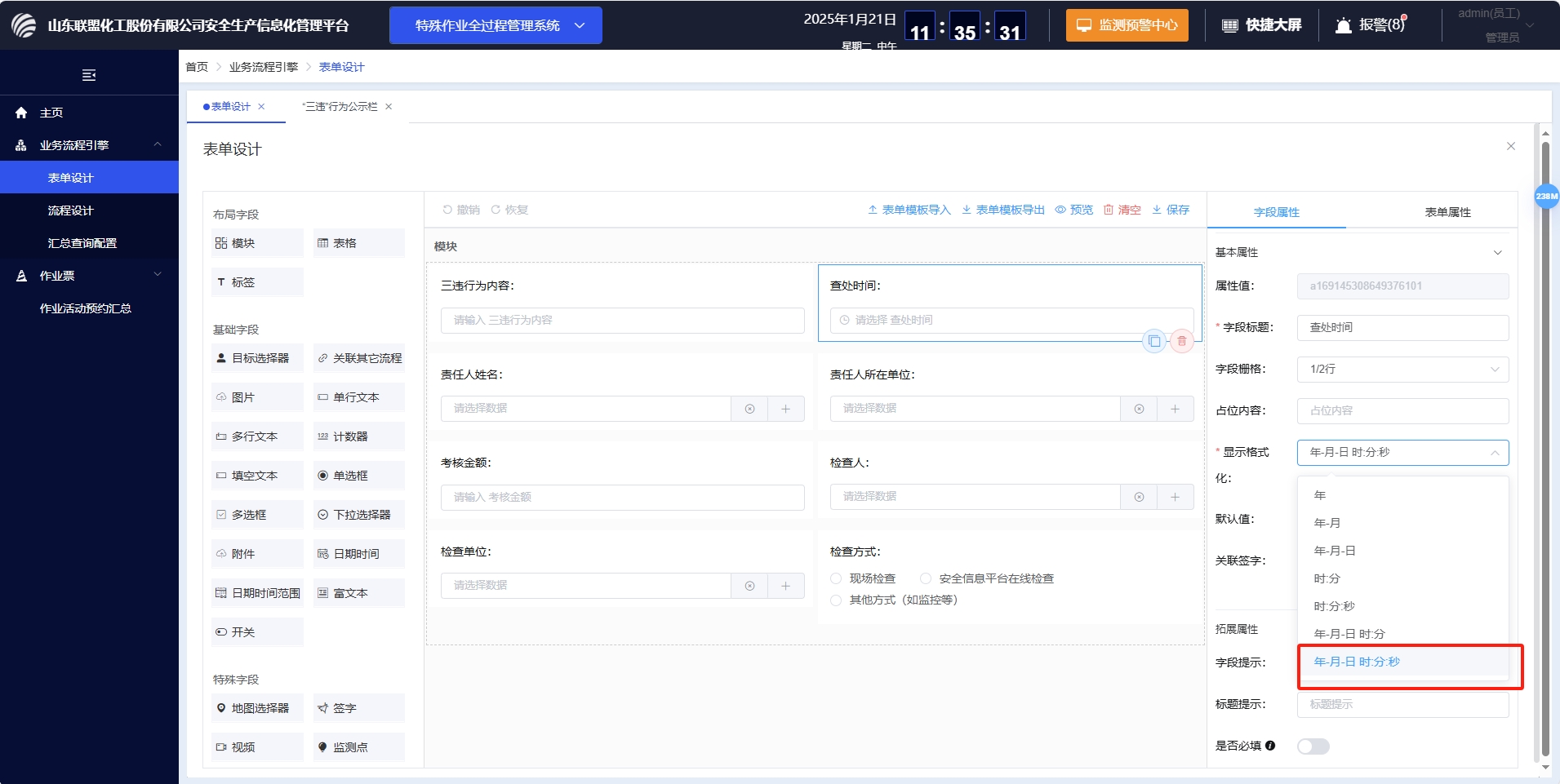The height and width of the screenshot is (784, 1560).
Task: Expand the 作业票 menu group
Action: click(x=158, y=275)
